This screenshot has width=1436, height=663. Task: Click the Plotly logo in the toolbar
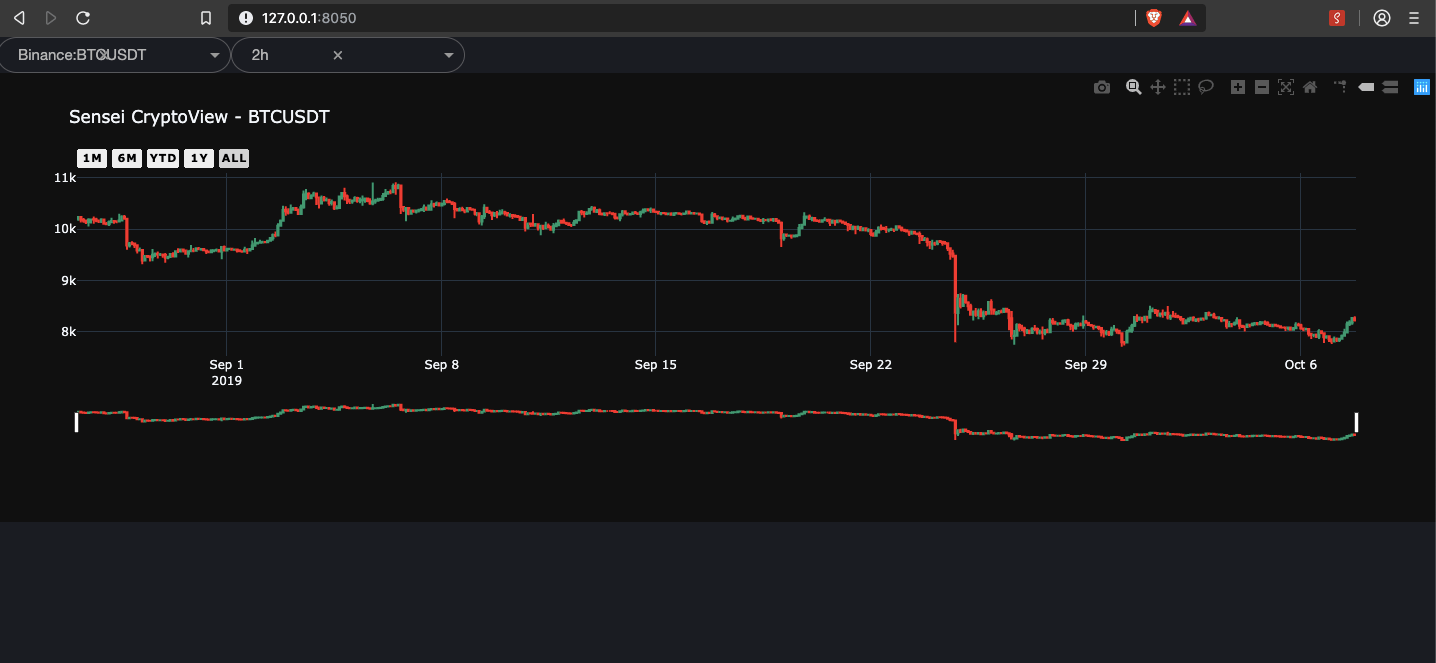point(1421,87)
